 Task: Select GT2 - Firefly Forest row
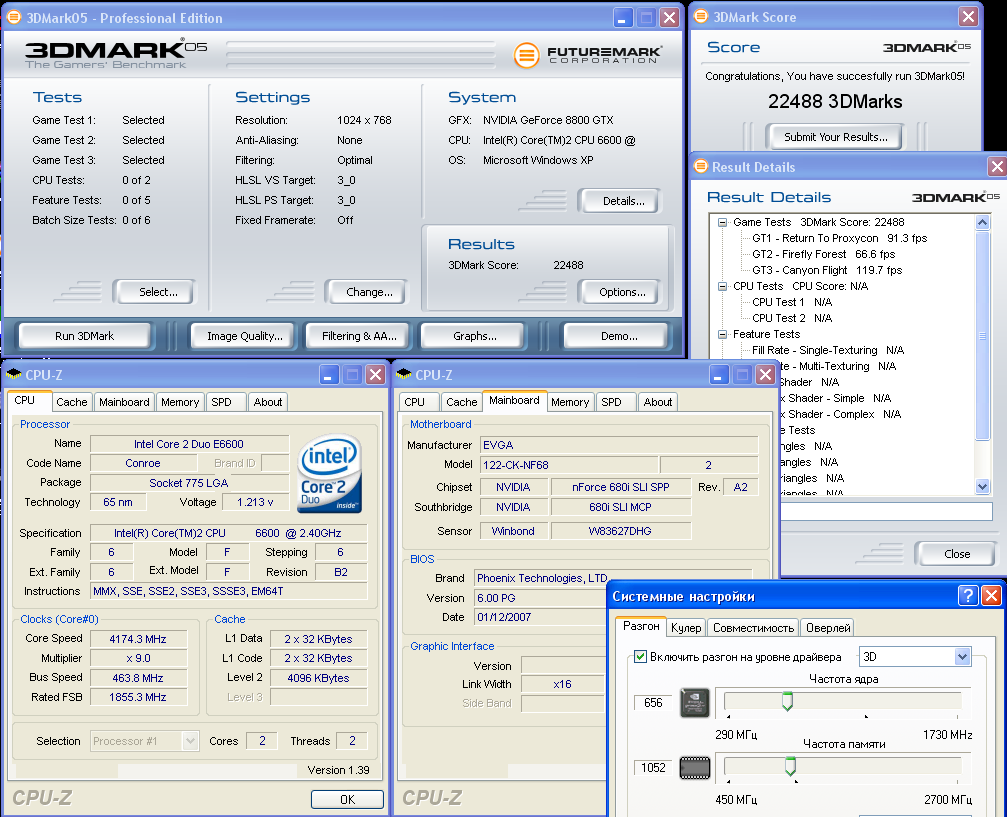pyautogui.click(x=823, y=254)
